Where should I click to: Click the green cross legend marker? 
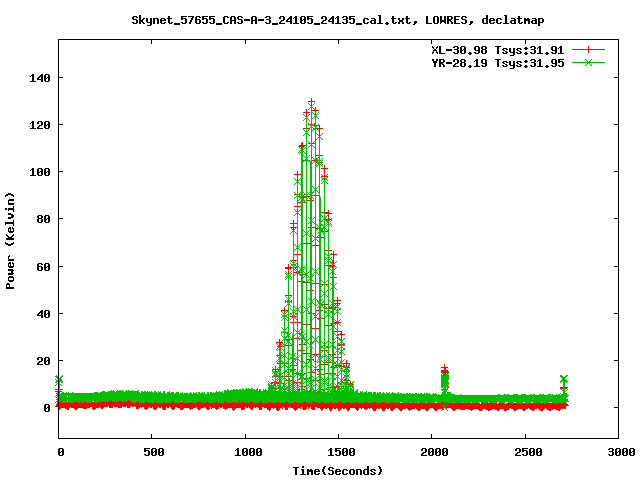[x=588, y=62]
